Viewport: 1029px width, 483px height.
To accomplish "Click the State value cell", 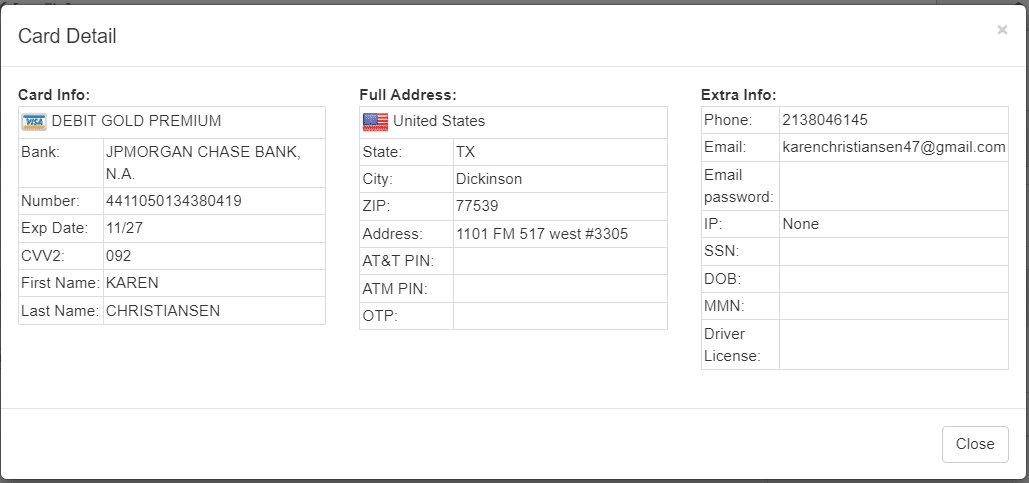I will click(559, 152).
